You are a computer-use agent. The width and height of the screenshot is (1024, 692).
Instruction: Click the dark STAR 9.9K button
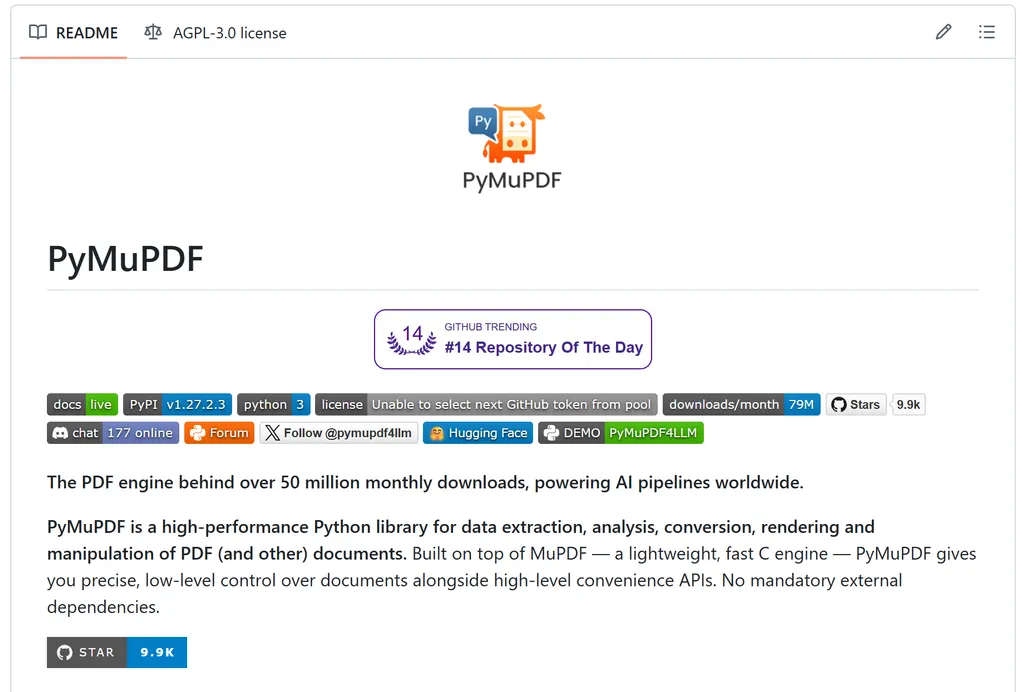117,652
